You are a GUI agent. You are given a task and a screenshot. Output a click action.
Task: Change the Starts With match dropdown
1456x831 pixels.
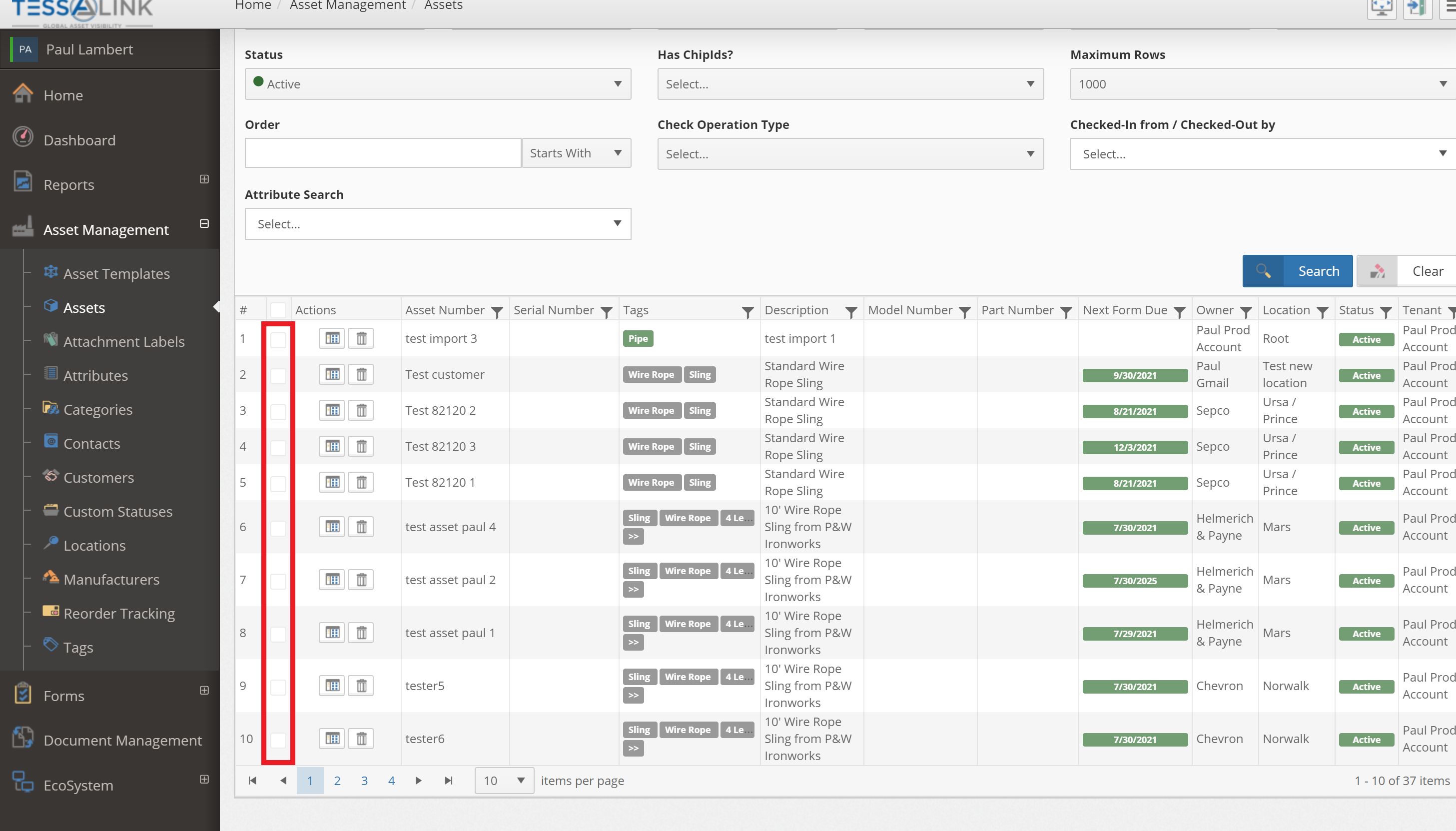pyautogui.click(x=576, y=153)
